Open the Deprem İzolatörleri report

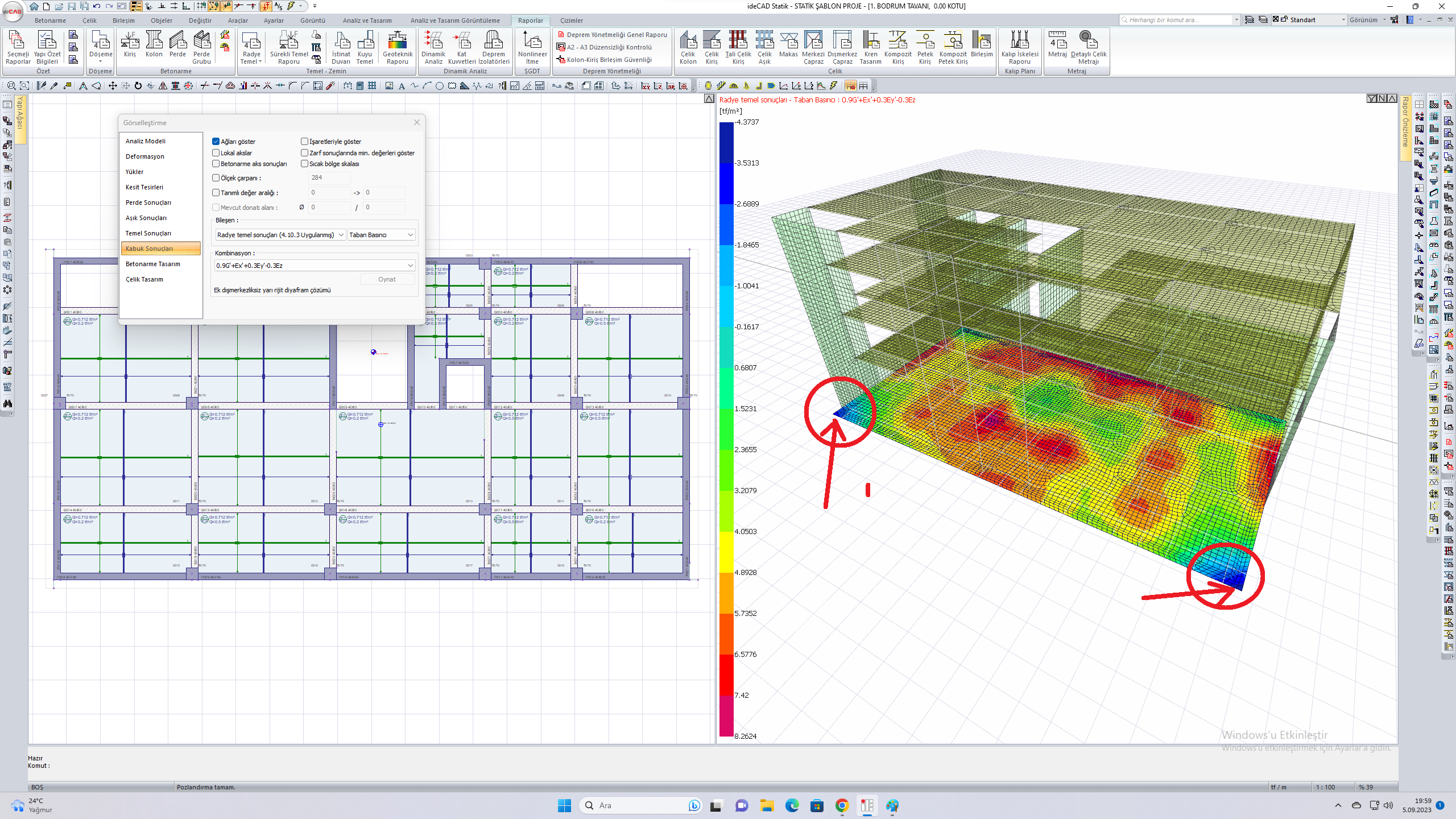(494, 47)
